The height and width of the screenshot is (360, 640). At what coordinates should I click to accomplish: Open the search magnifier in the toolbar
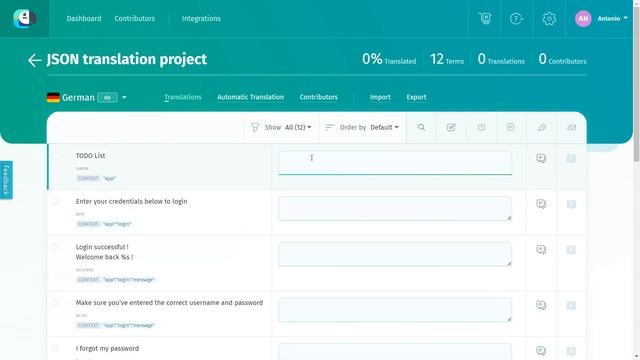point(421,127)
